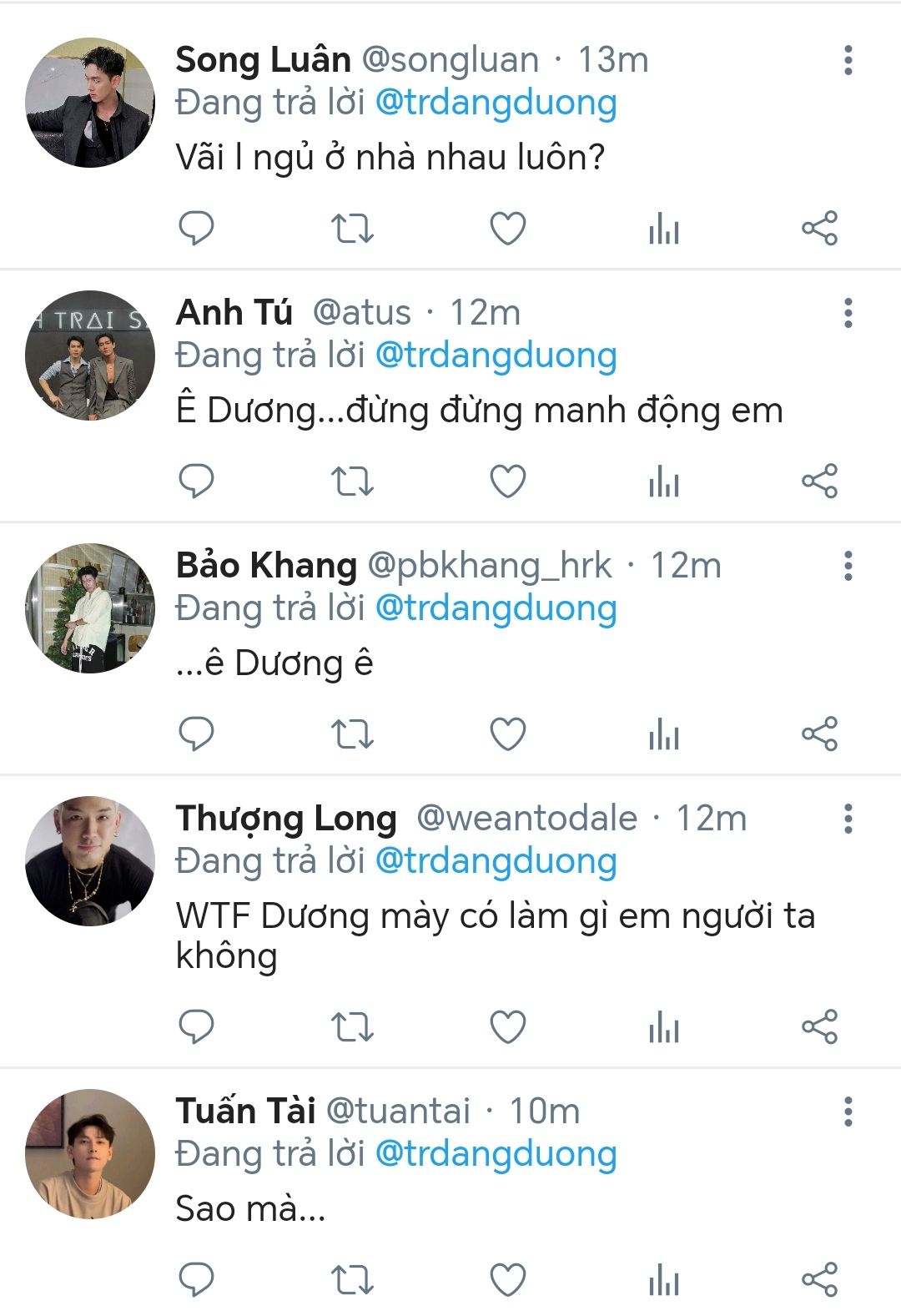View analytics for Tuấn Tài's tweet
The height and width of the screenshot is (1316, 901).
click(664, 1279)
